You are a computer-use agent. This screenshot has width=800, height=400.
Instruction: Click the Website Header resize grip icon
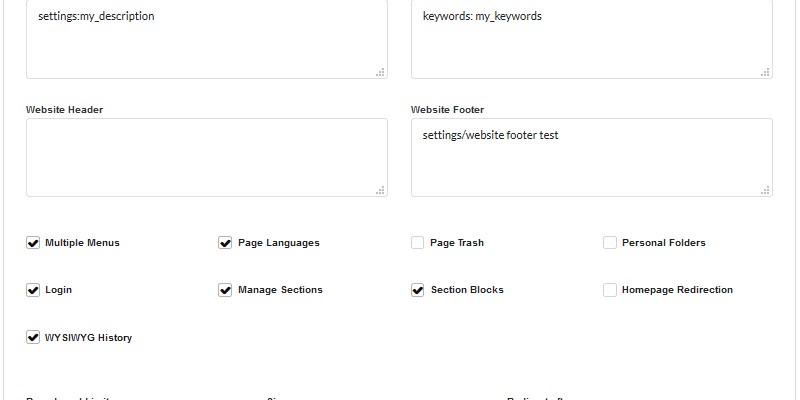(380, 190)
